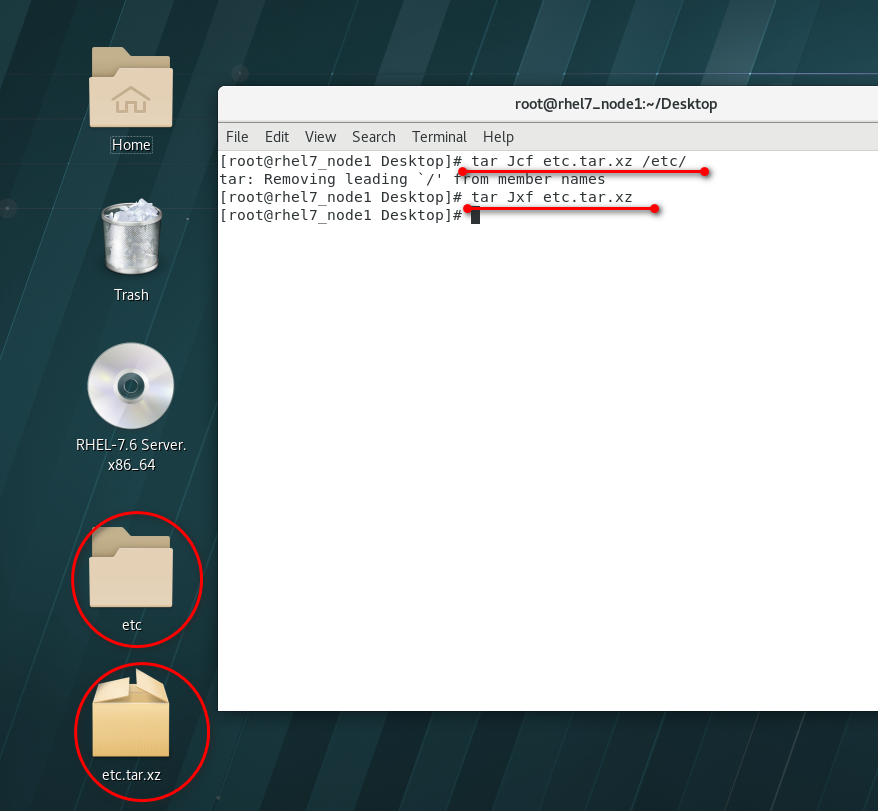Click the 'RHEL-7.6 Server. x86_64' label
The width and height of the screenshot is (878, 811).
131,455
